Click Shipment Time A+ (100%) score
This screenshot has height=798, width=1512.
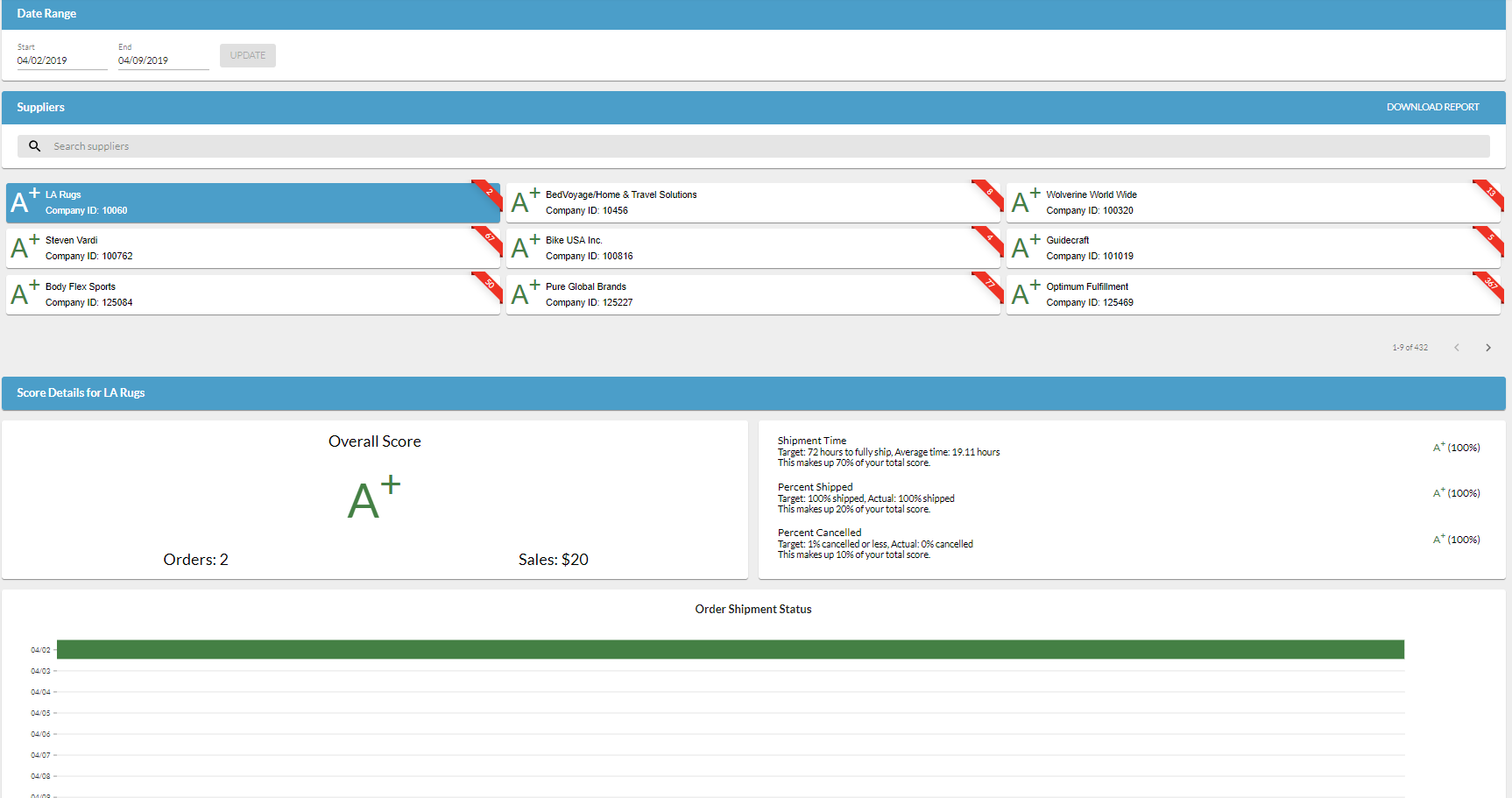(x=1456, y=447)
